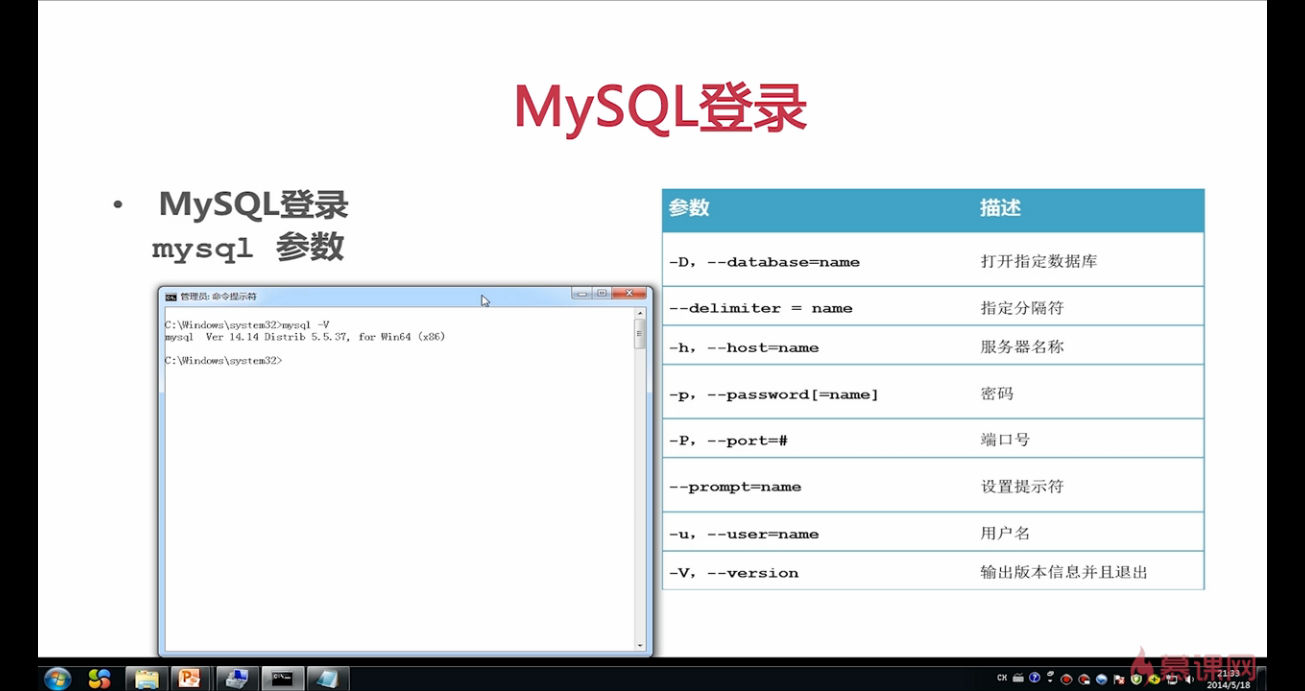1305x691 pixels.
Task: Click the '用户名' description cell
Action: point(1005,533)
